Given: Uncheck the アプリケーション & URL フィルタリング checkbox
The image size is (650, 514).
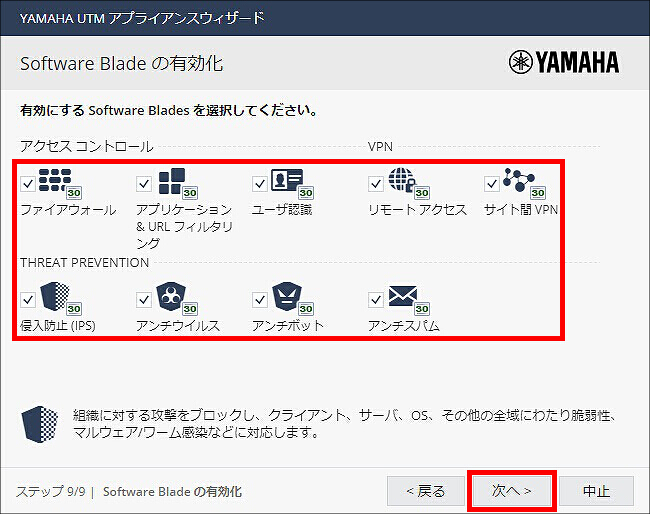Looking at the screenshot, I should click(144, 183).
